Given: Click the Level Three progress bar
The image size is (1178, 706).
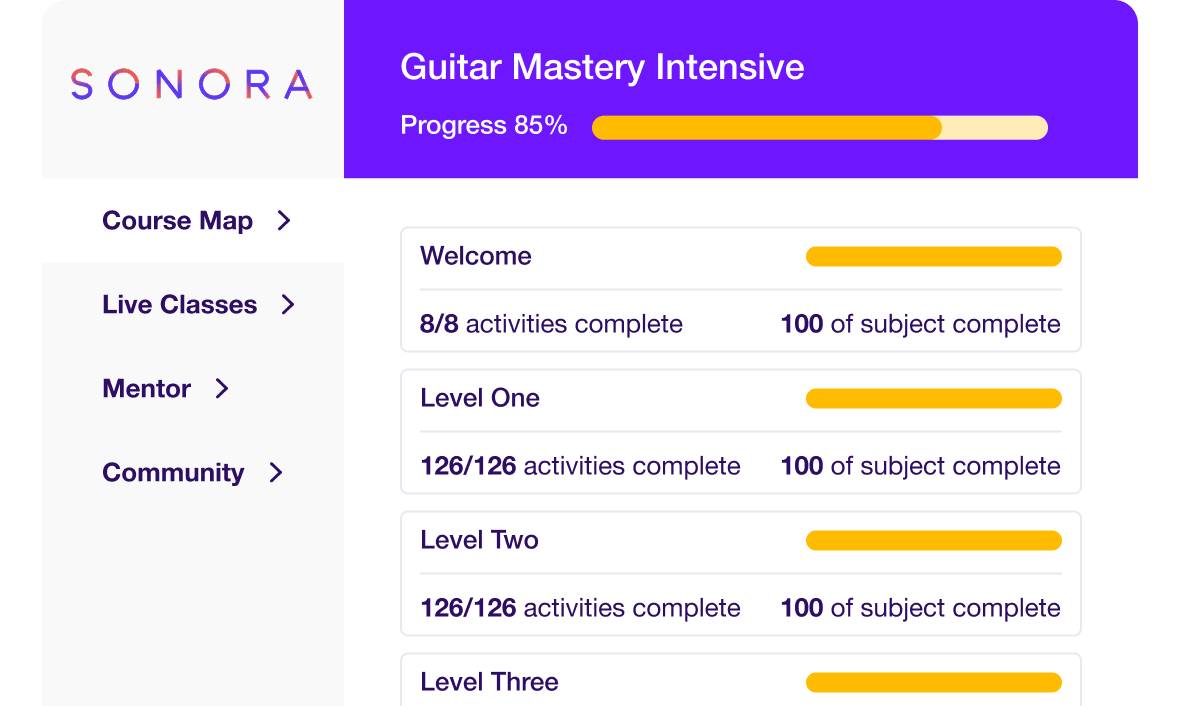Looking at the screenshot, I should click(933, 683).
